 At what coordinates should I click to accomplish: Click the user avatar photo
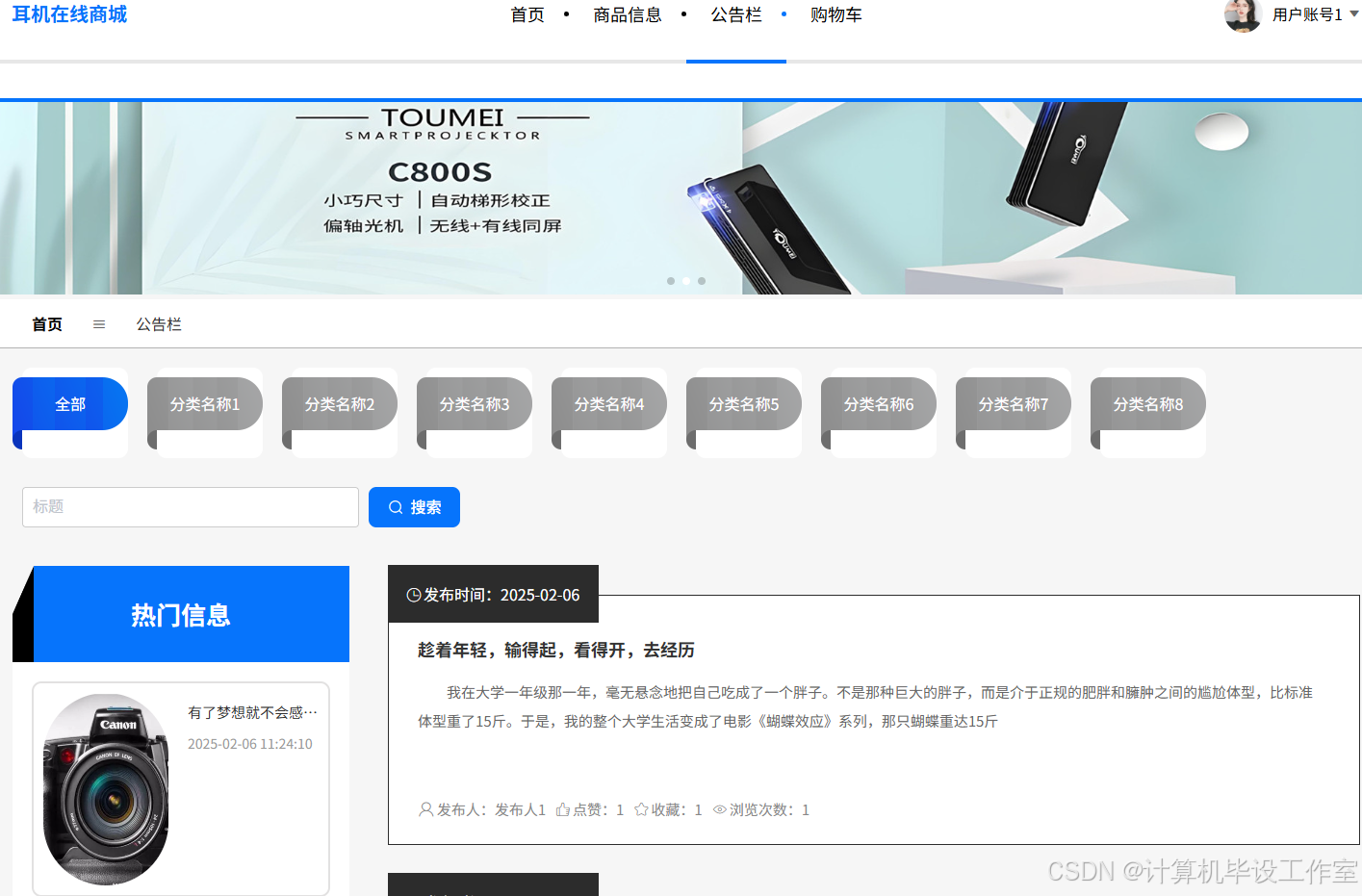click(1243, 14)
